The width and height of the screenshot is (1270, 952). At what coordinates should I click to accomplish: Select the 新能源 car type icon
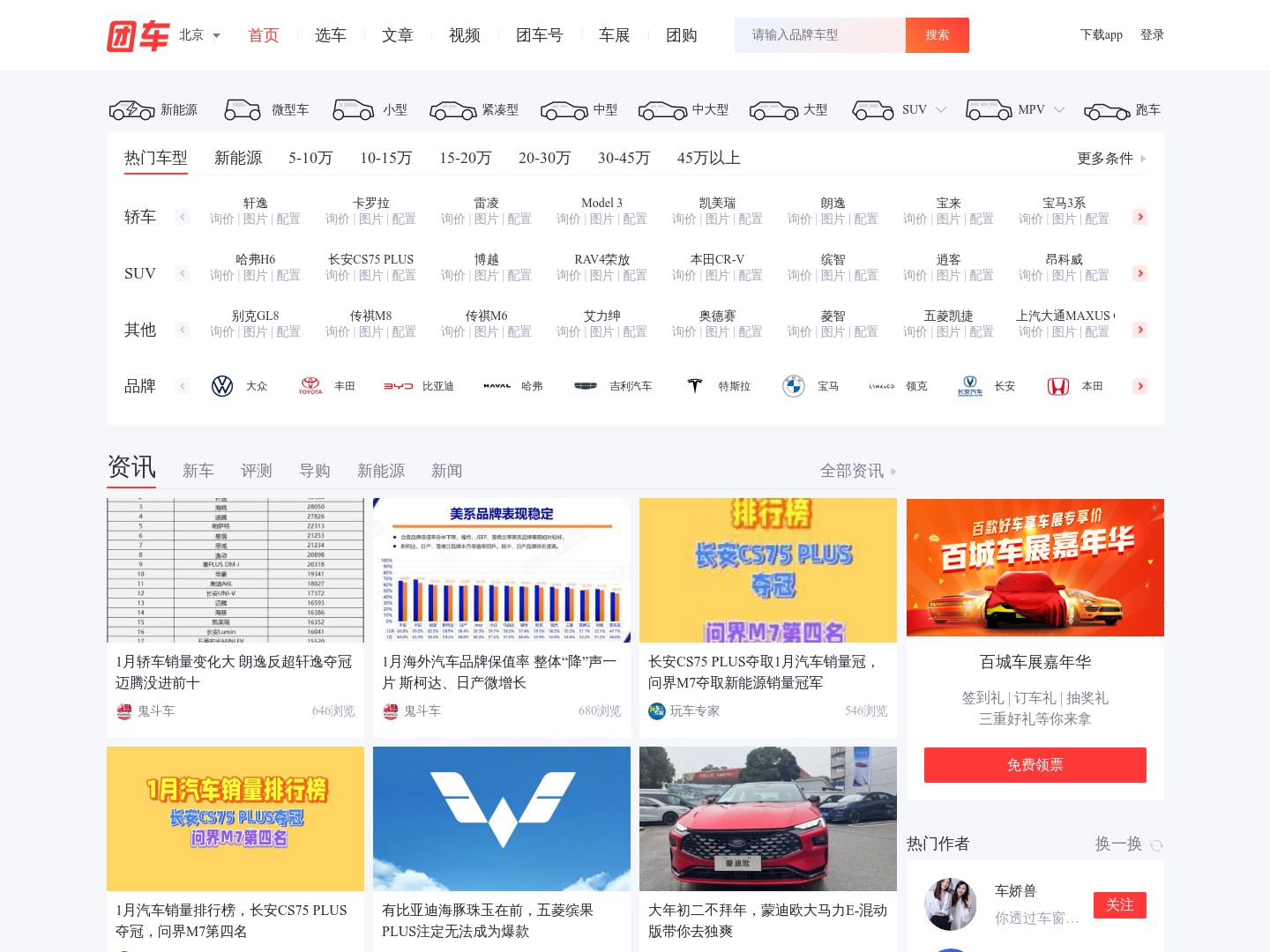(x=131, y=110)
